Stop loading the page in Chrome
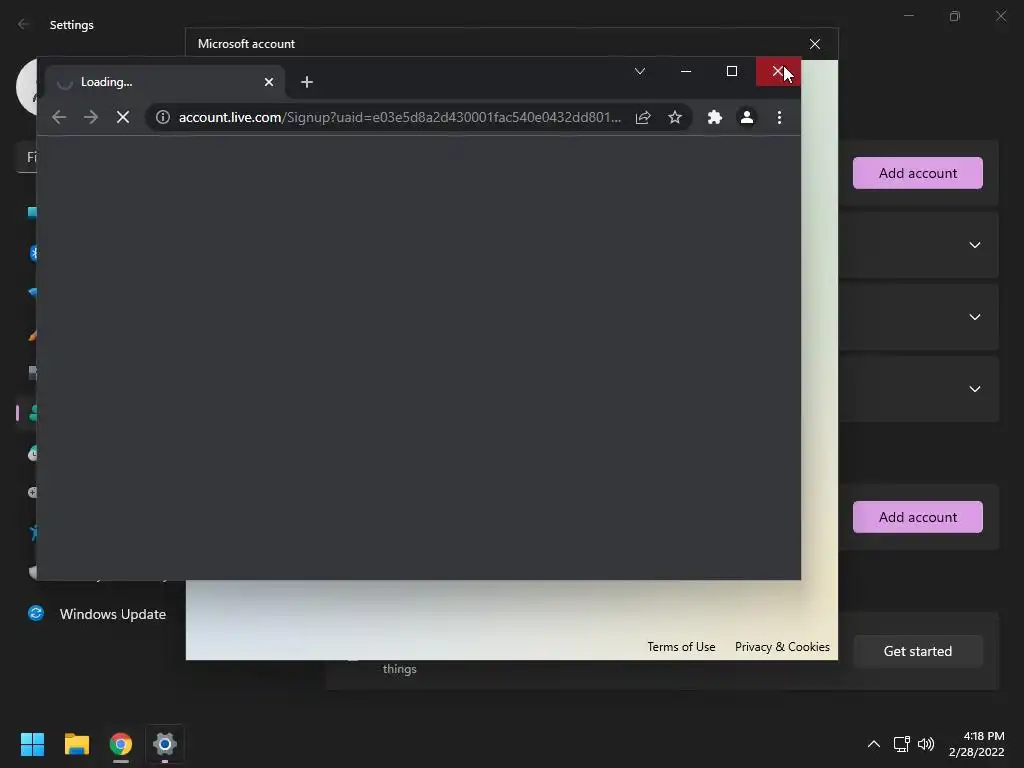 point(123,117)
